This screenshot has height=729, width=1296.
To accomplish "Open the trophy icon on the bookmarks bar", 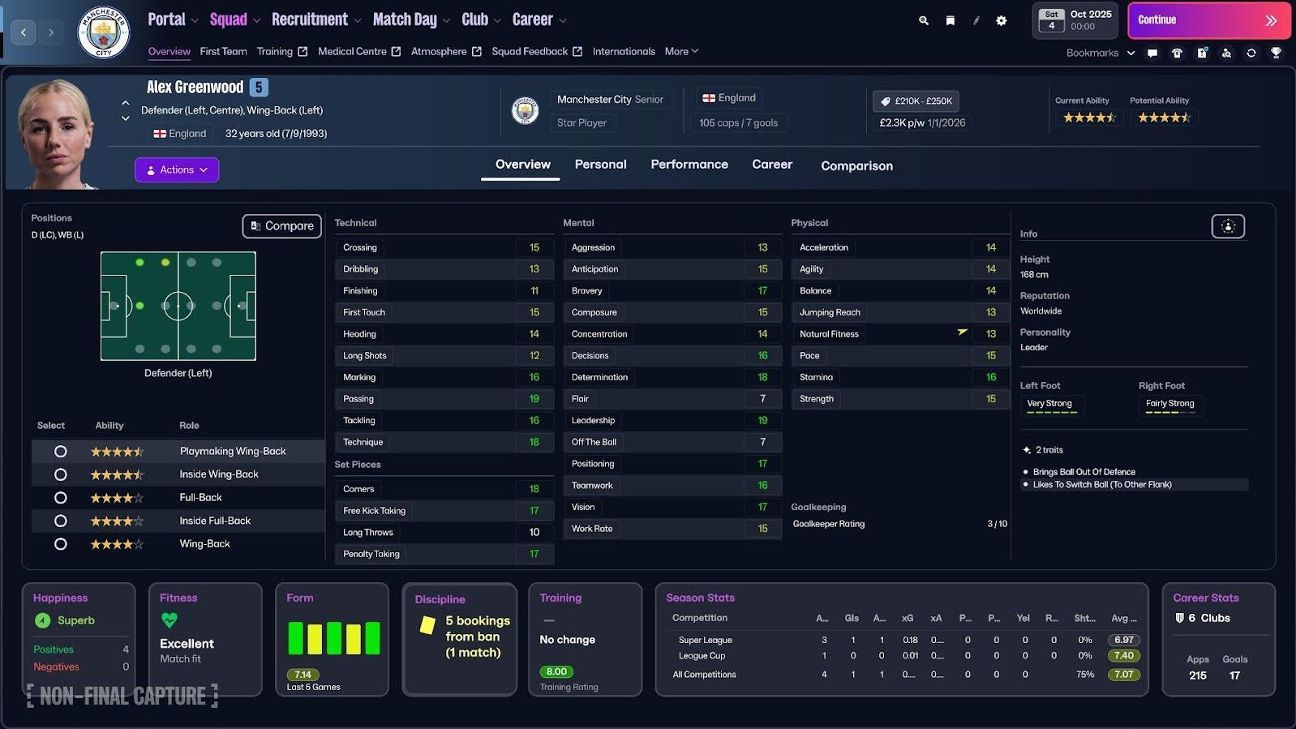I will [1276, 53].
